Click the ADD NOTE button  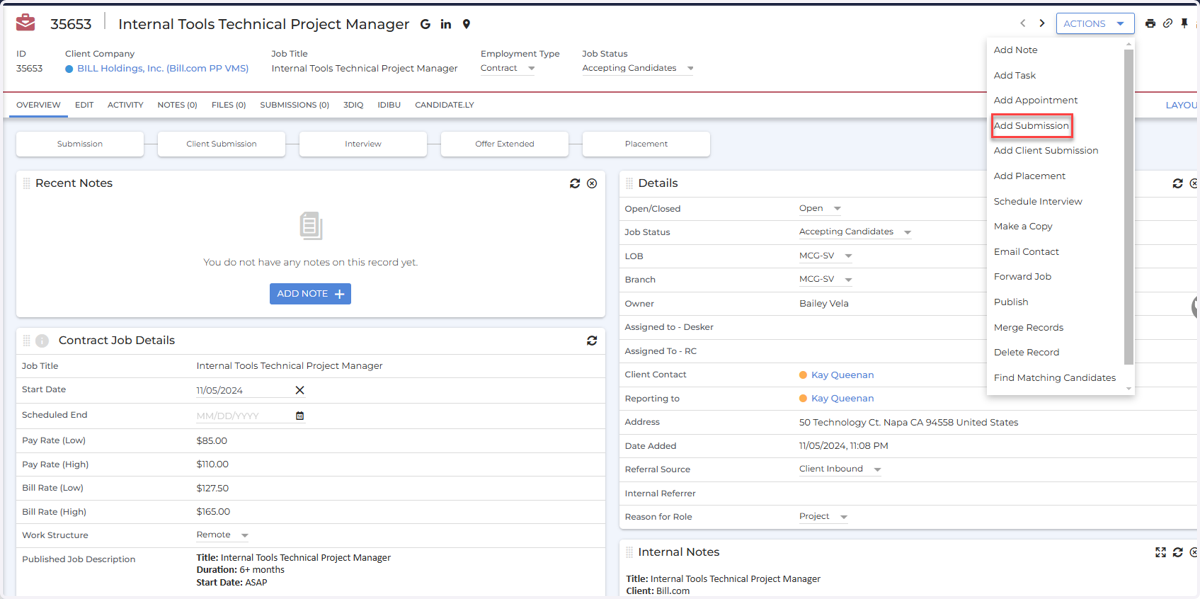[x=310, y=294]
